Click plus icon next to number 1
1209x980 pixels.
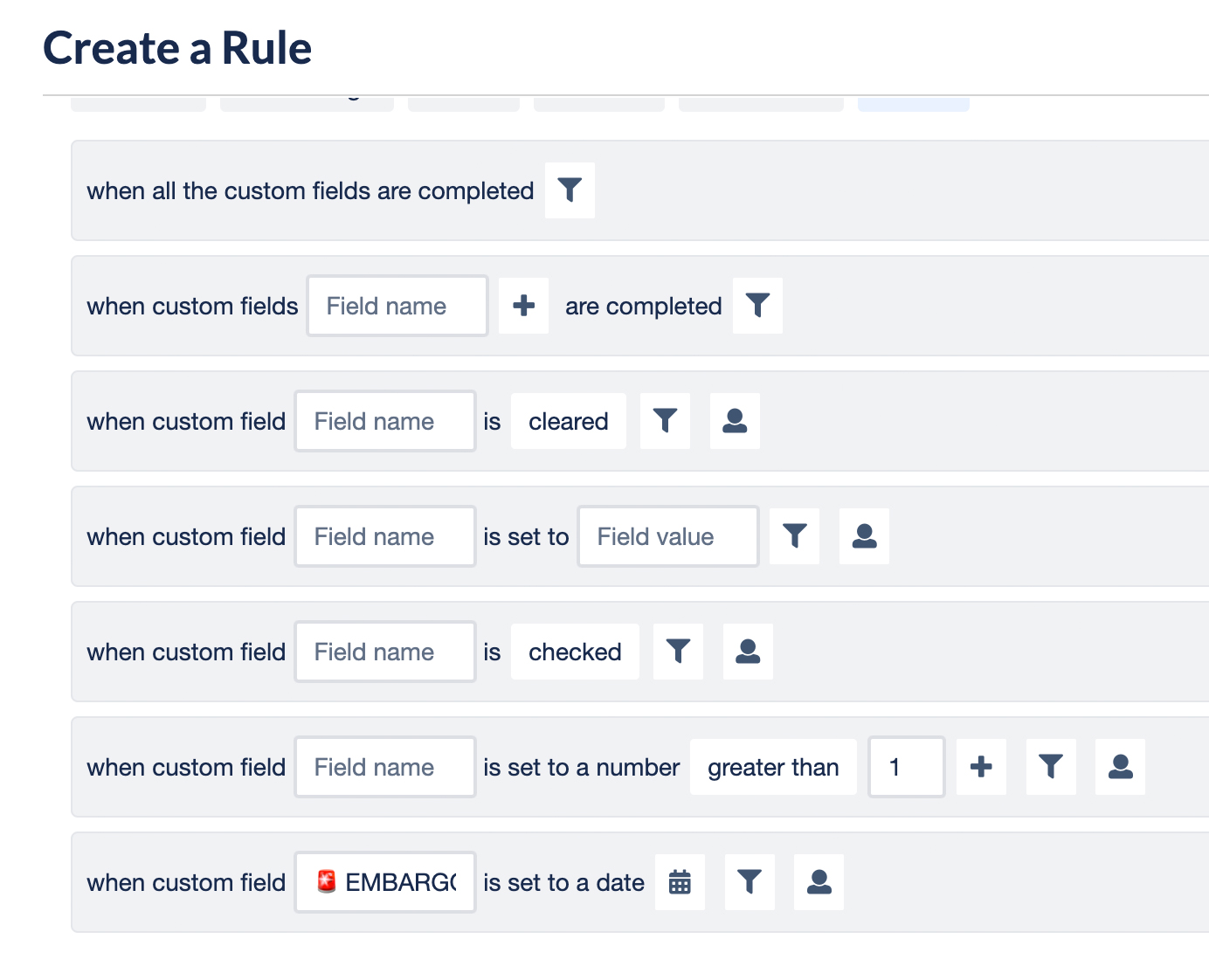click(x=981, y=767)
